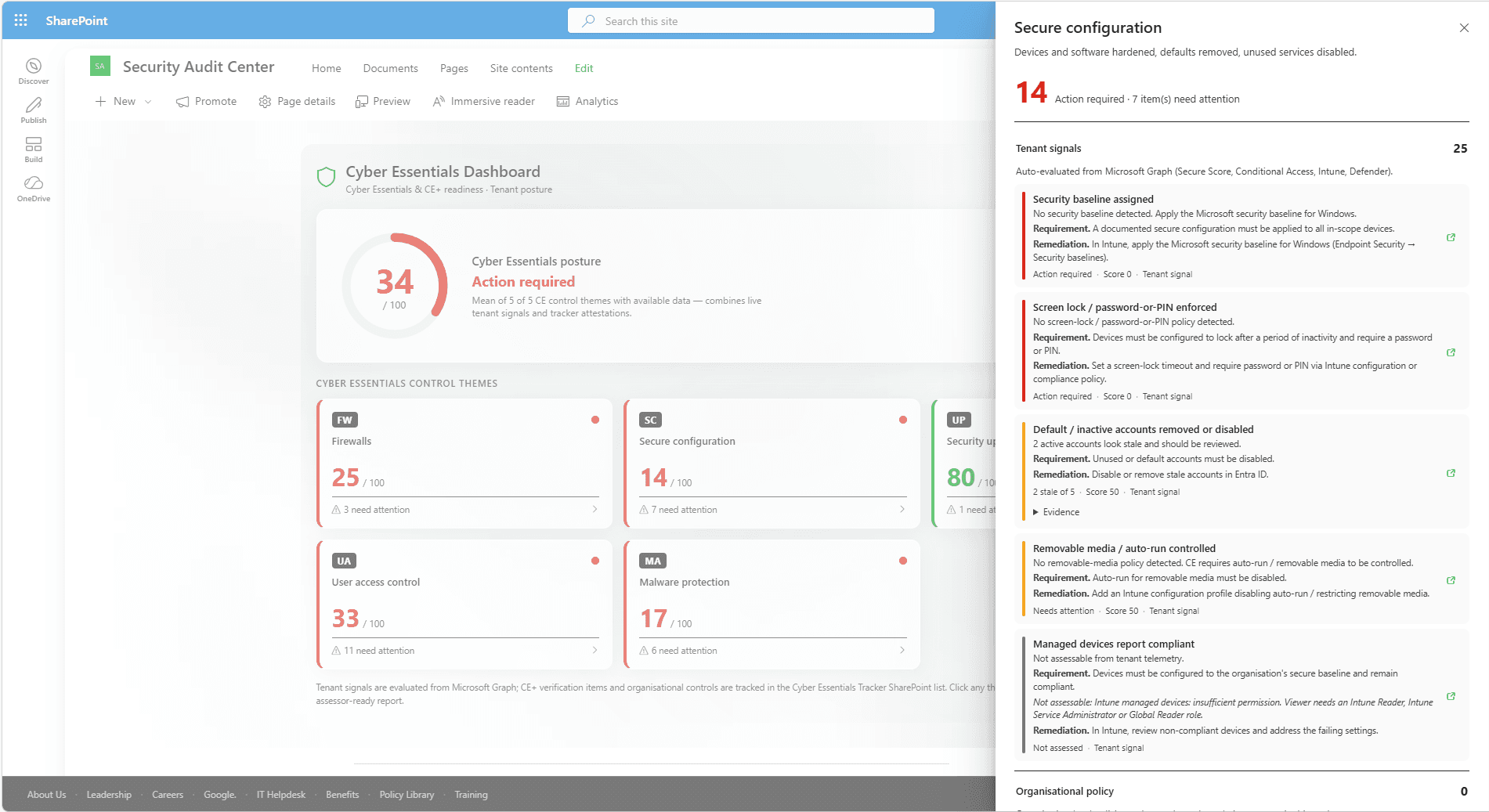Open User access control card chevron

(x=595, y=650)
